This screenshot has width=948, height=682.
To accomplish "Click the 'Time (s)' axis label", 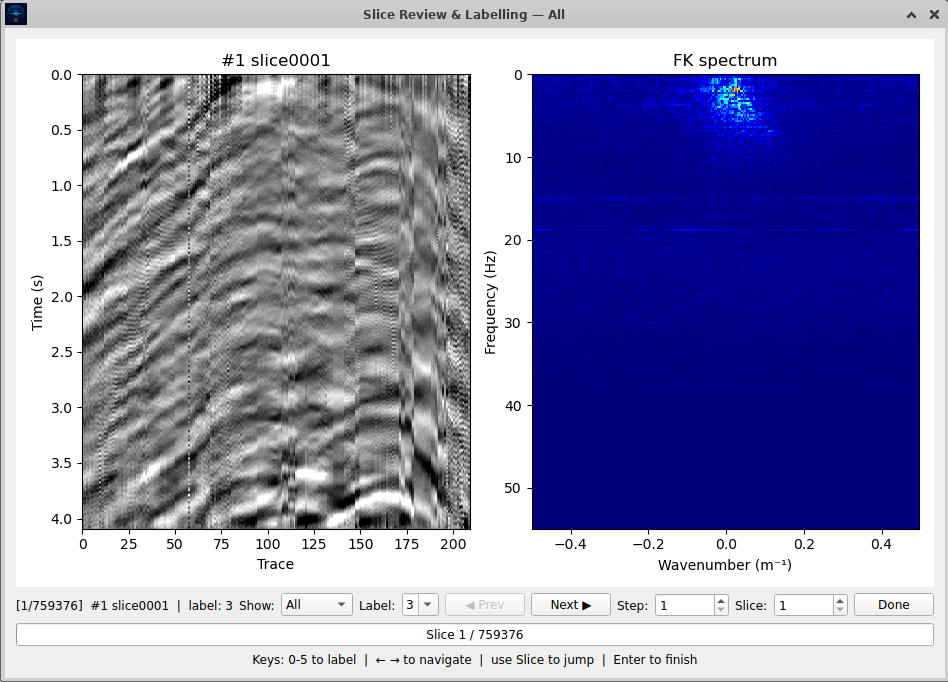I will [37, 302].
